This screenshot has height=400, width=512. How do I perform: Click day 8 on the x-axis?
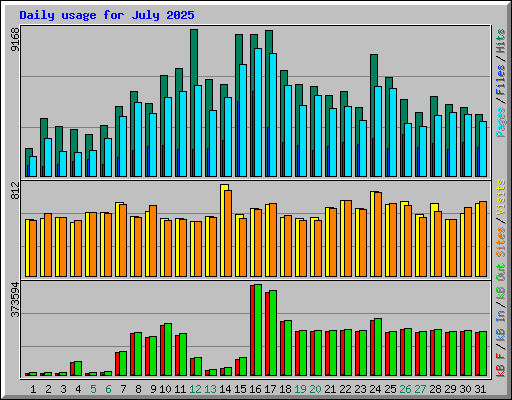[x=138, y=389]
